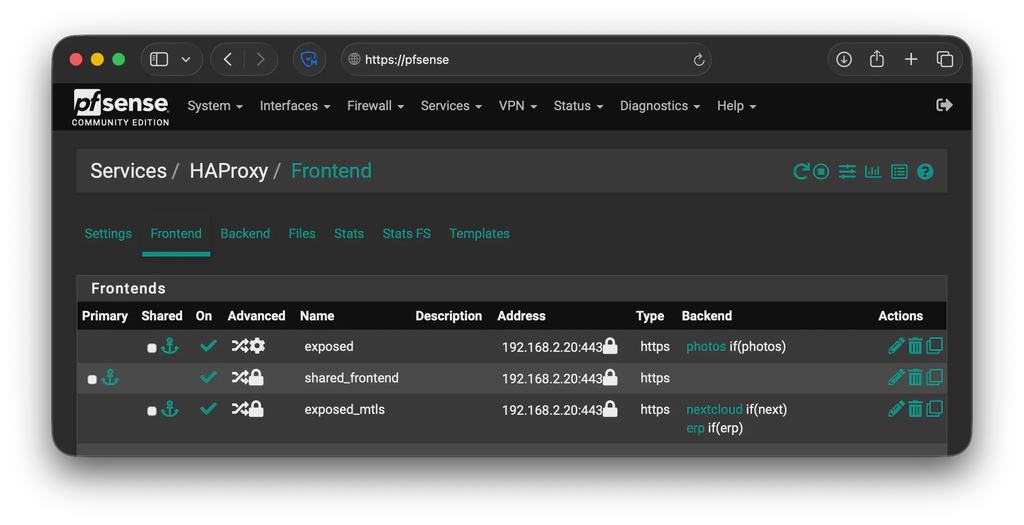1024x525 pixels.
Task: Click anchor icon in exposed_mtls row
Action: pos(170,409)
